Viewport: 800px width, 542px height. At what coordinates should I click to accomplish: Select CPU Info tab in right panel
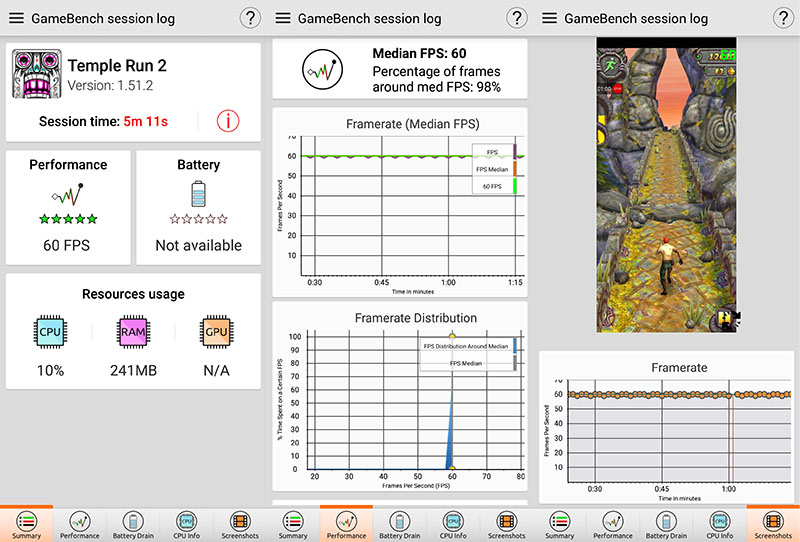click(719, 525)
